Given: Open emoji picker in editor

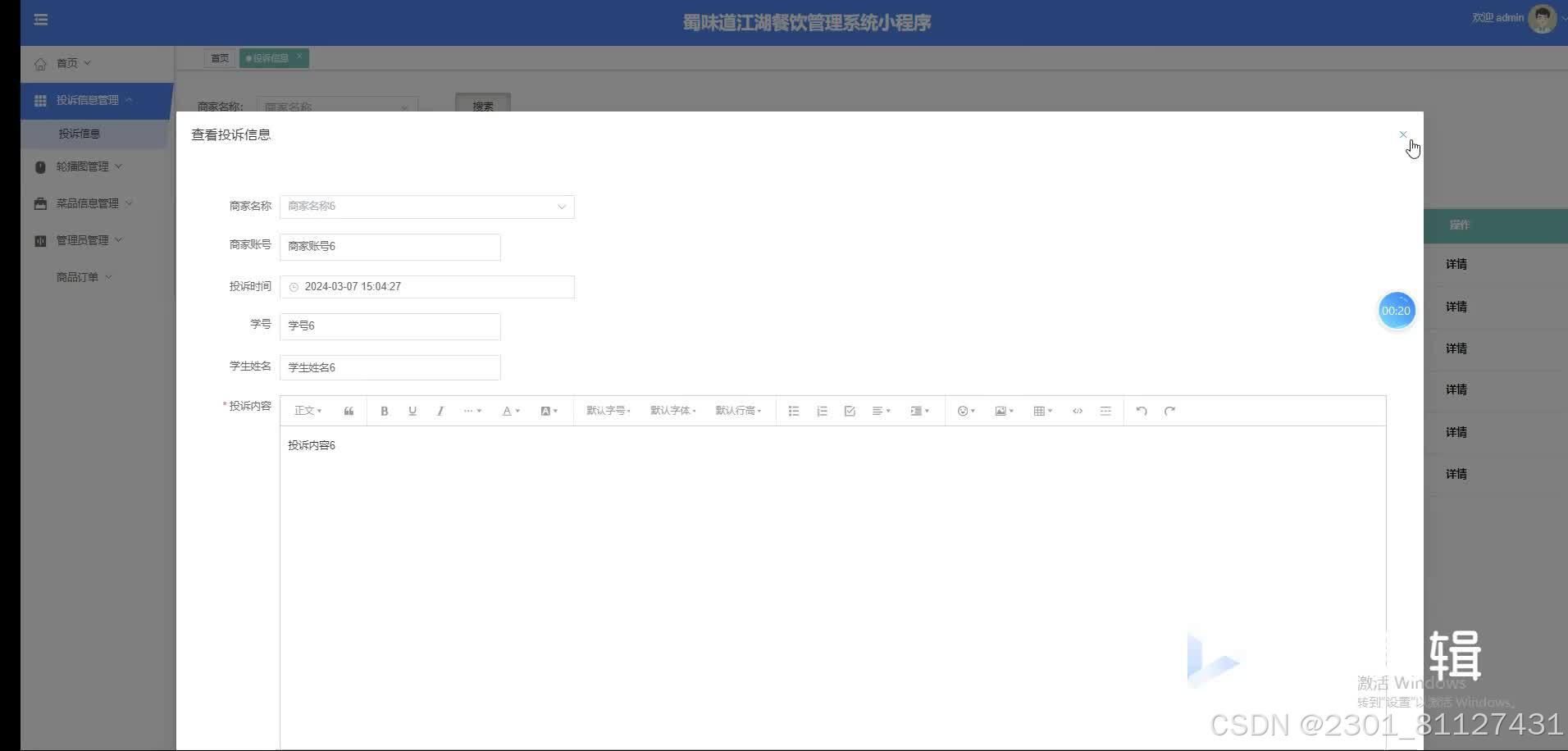Looking at the screenshot, I should click(966, 411).
